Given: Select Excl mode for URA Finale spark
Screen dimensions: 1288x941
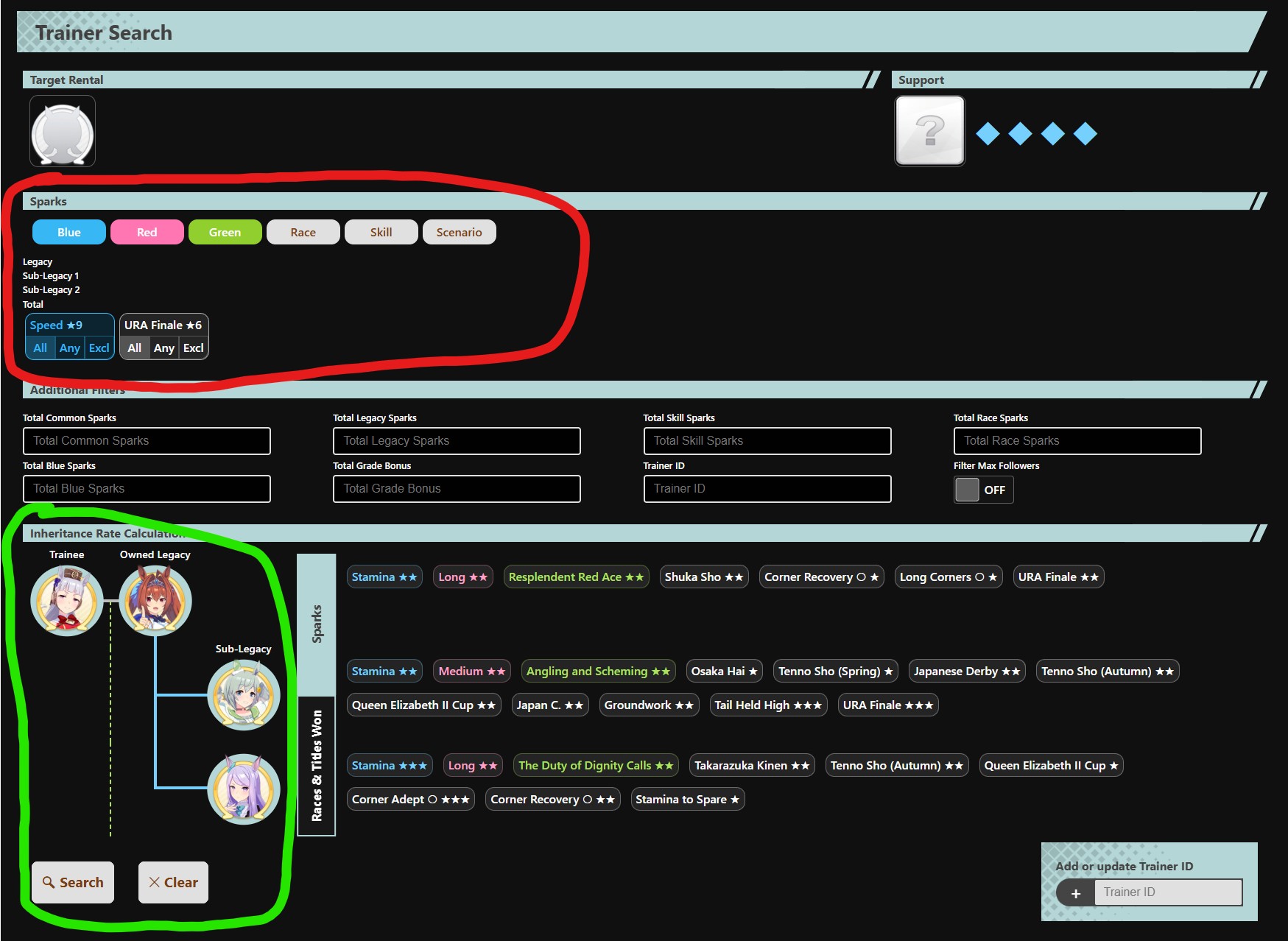Looking at the screenshot, I should point(194,348).
